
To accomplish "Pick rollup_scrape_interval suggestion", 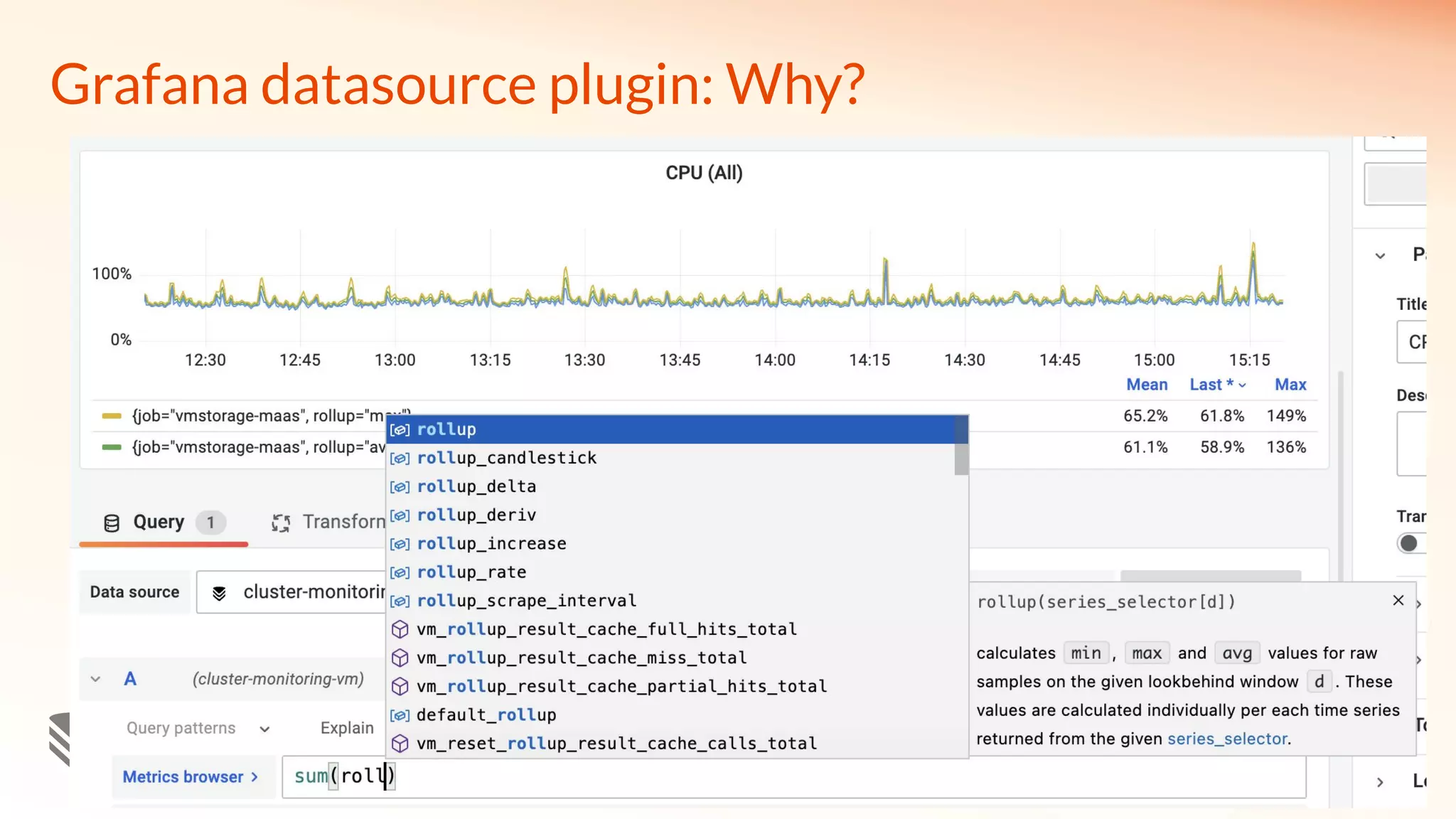I will point(677,601).
